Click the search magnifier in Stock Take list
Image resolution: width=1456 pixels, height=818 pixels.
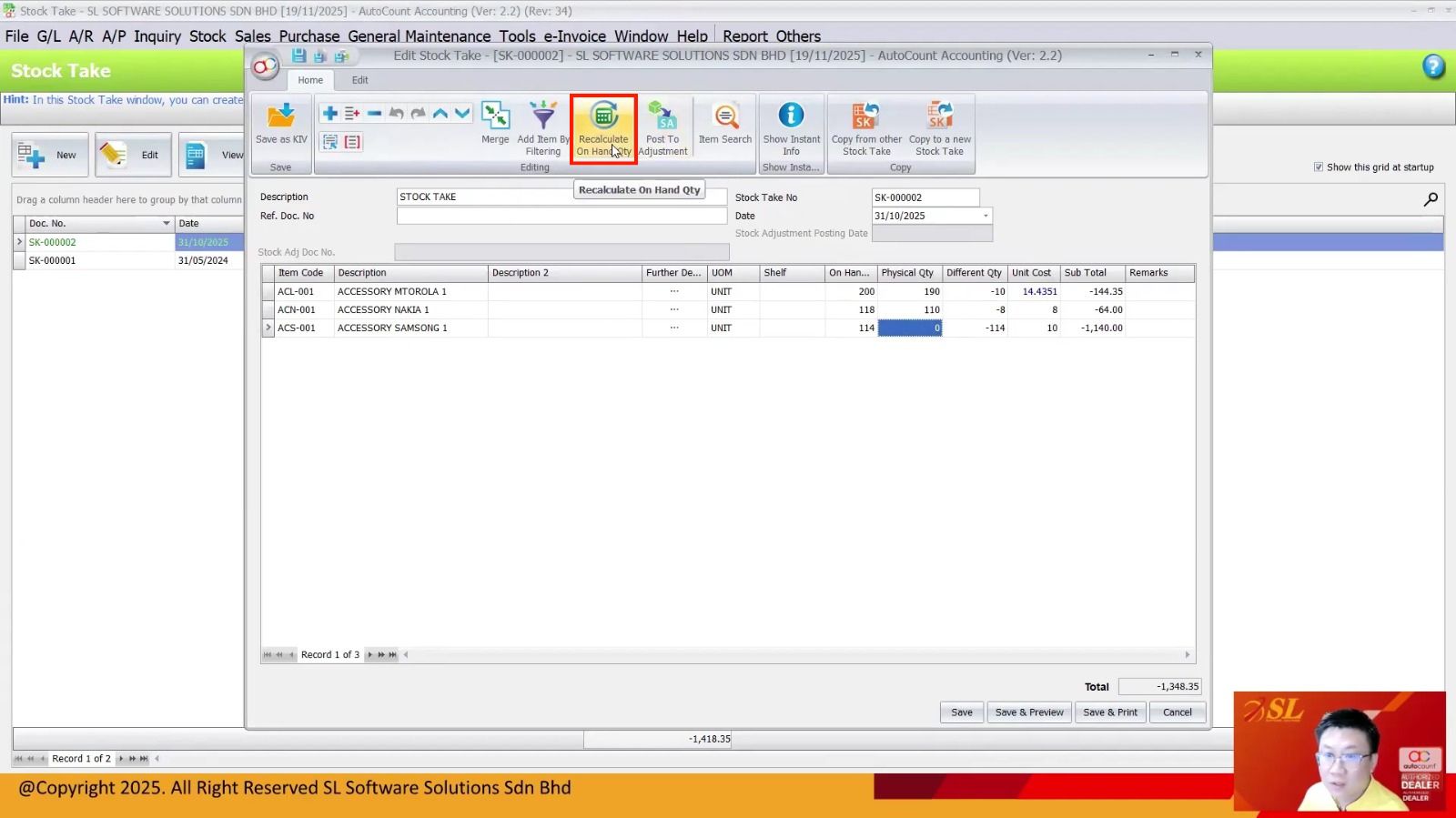pos(1431,199)
